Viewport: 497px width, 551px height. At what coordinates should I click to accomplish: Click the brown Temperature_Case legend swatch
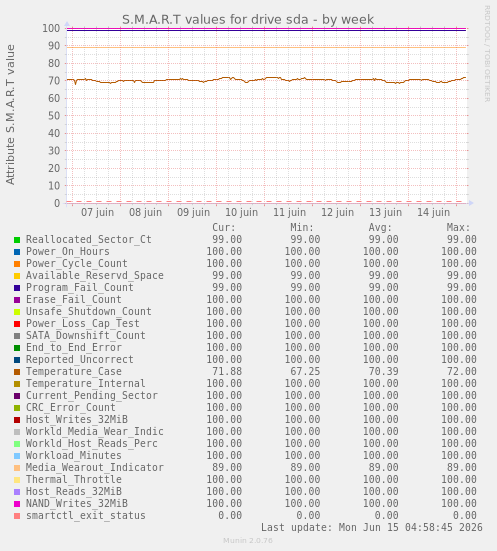[17, 372]
